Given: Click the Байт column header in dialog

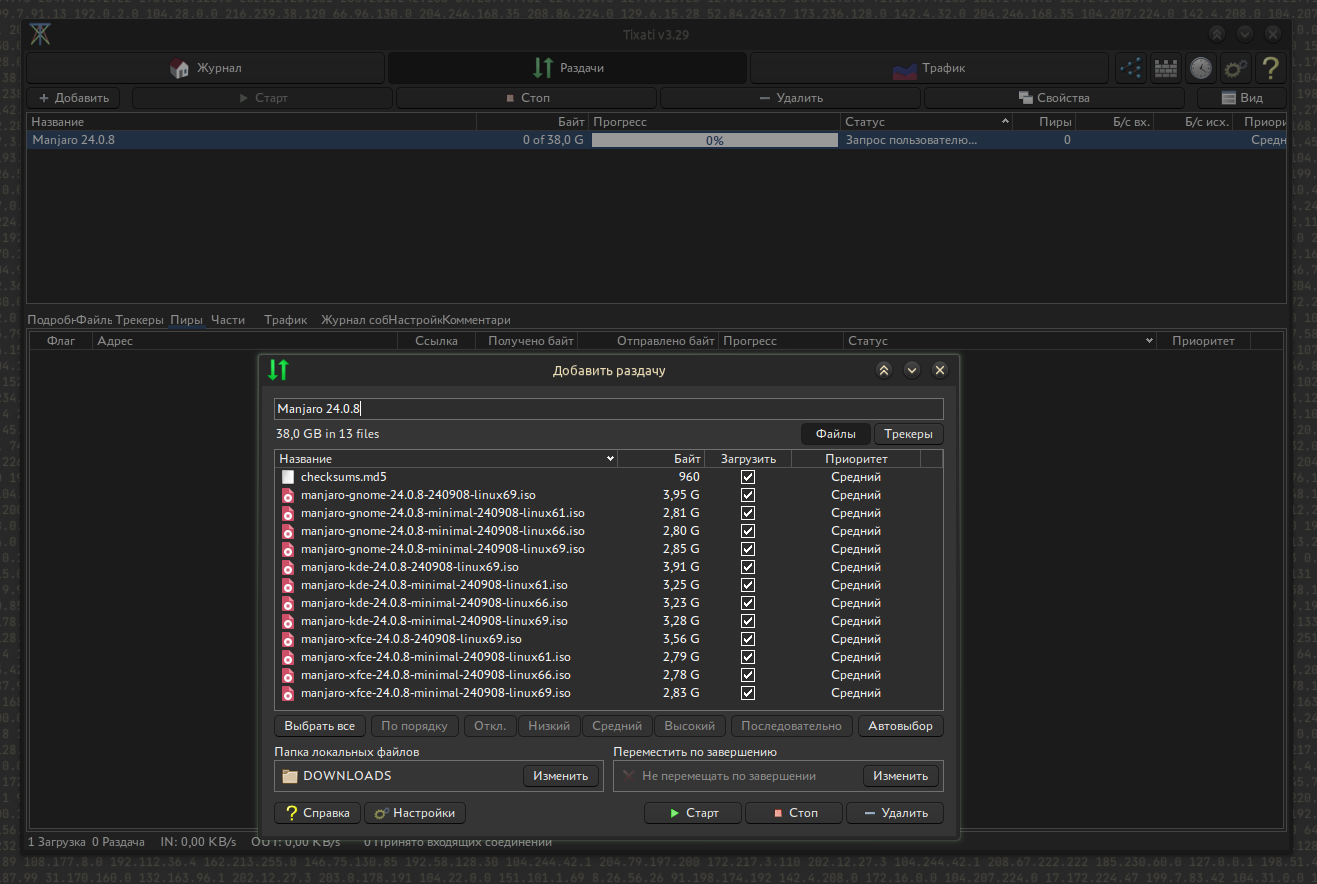Looking at the screenshot, I should (x=662, y=459).
